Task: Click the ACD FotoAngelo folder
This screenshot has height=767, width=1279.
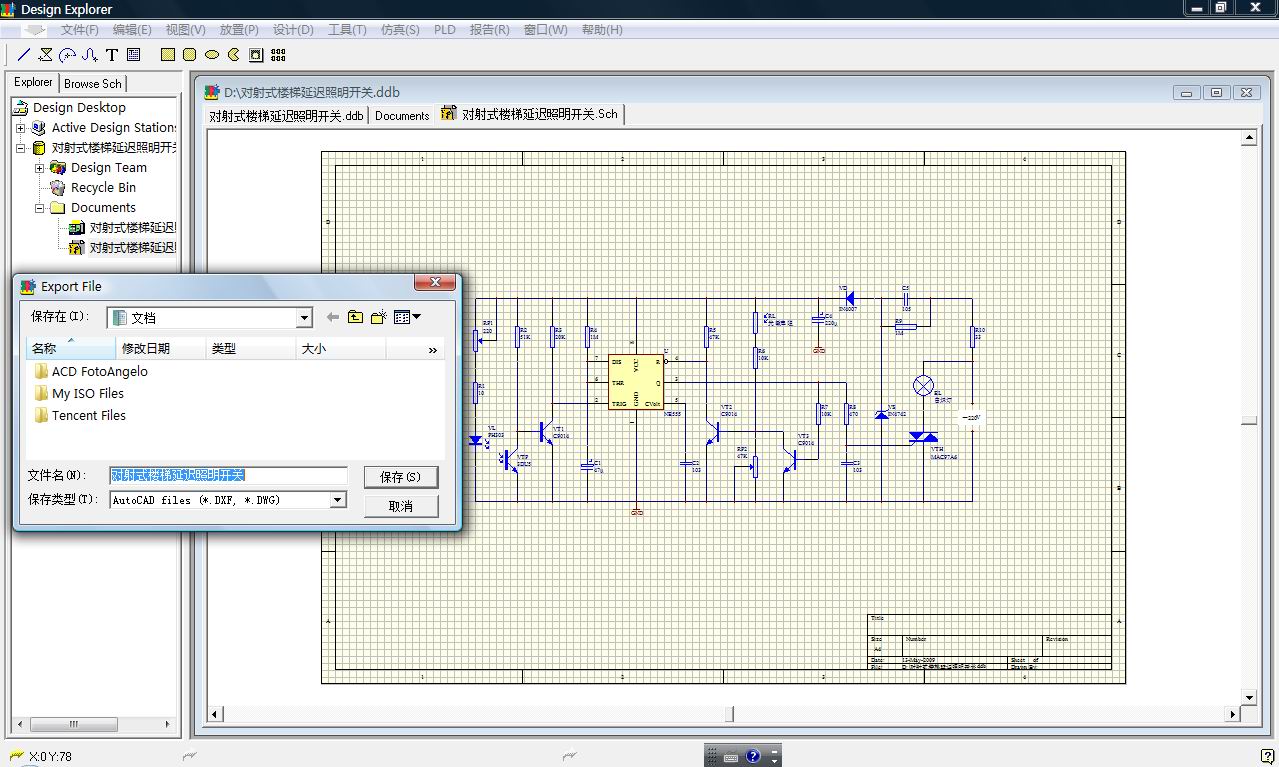Action: [x=90, y=371]
